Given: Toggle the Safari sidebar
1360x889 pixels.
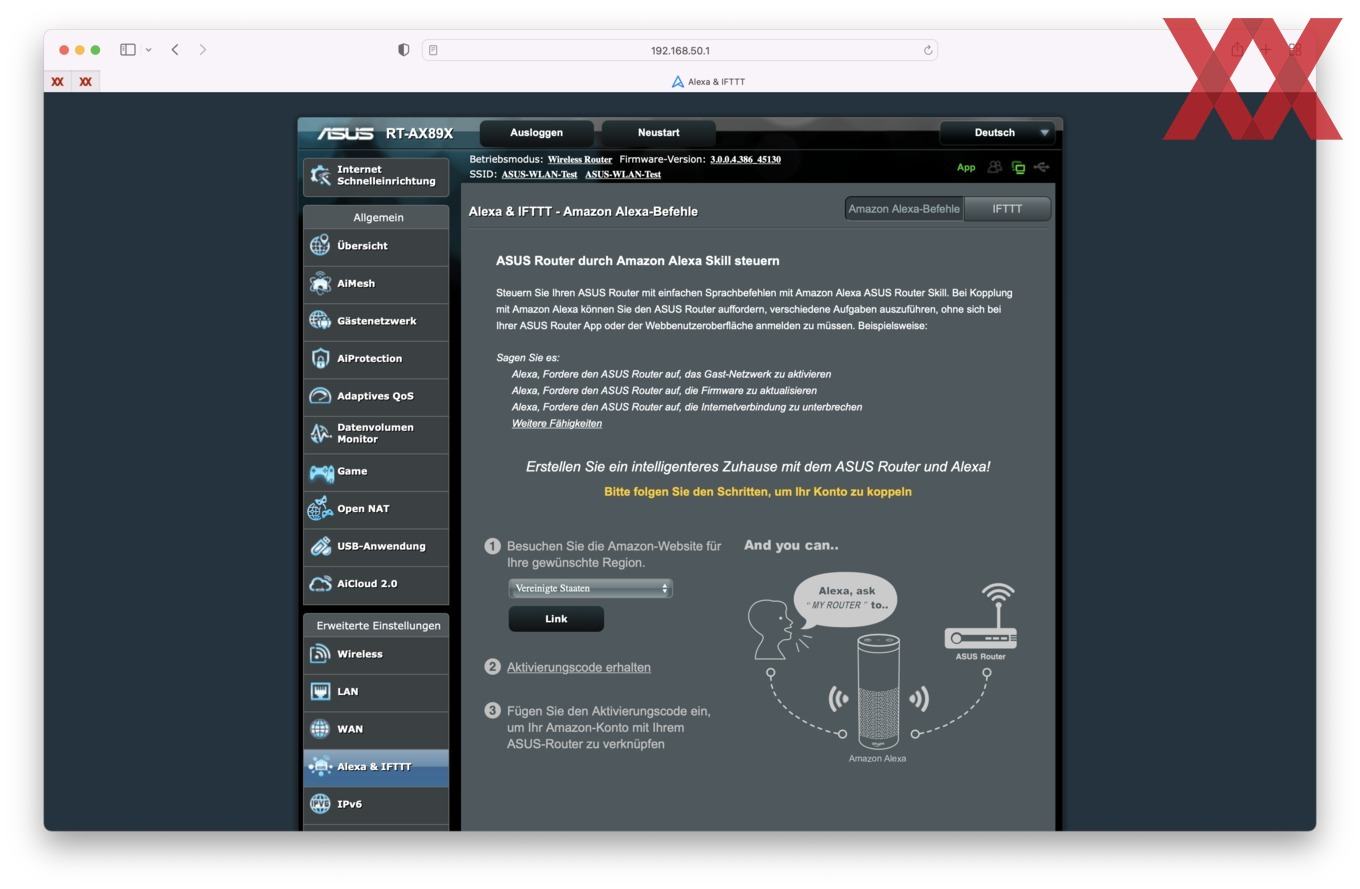Looking at the screenshot, I should pos(128,50).
